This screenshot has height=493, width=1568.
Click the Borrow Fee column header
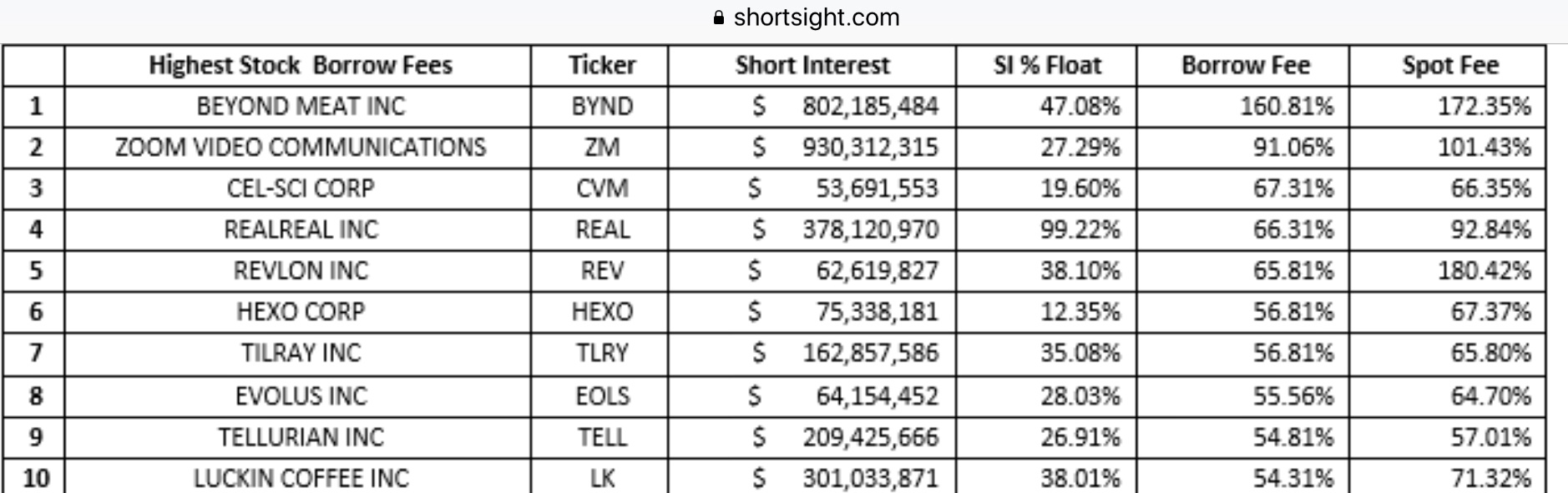click(x=1245, y=65)
